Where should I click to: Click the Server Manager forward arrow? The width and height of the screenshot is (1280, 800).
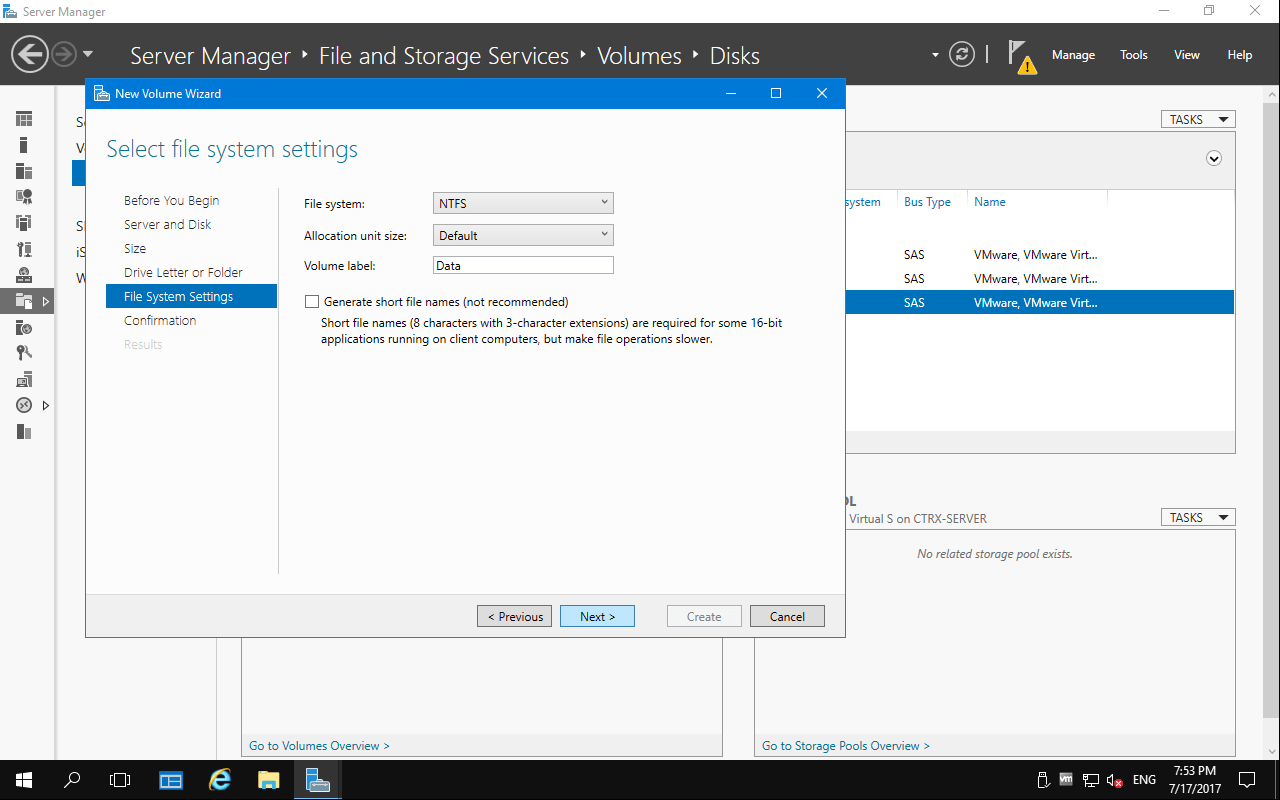click(x=64, y=54)
